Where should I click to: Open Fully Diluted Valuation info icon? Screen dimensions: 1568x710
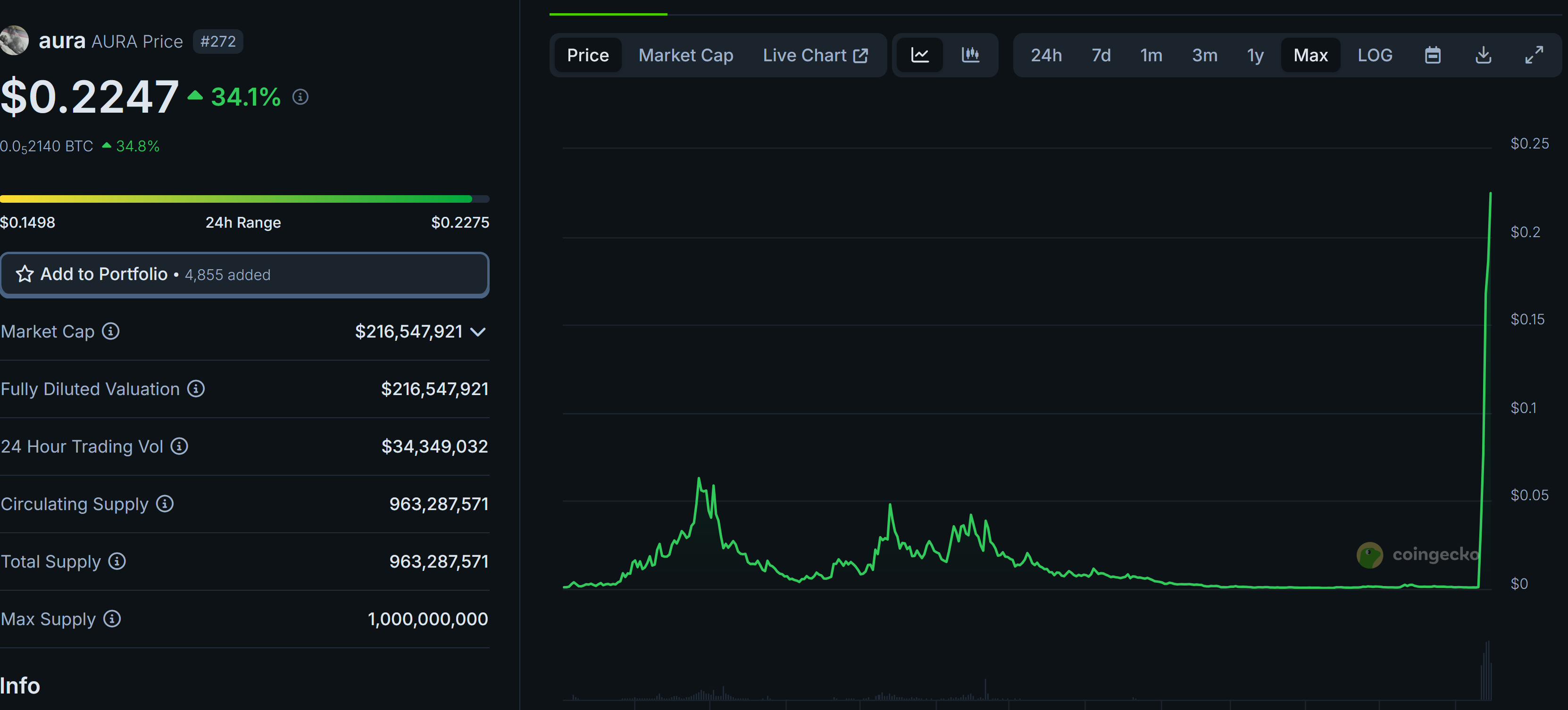click(195, 389)
